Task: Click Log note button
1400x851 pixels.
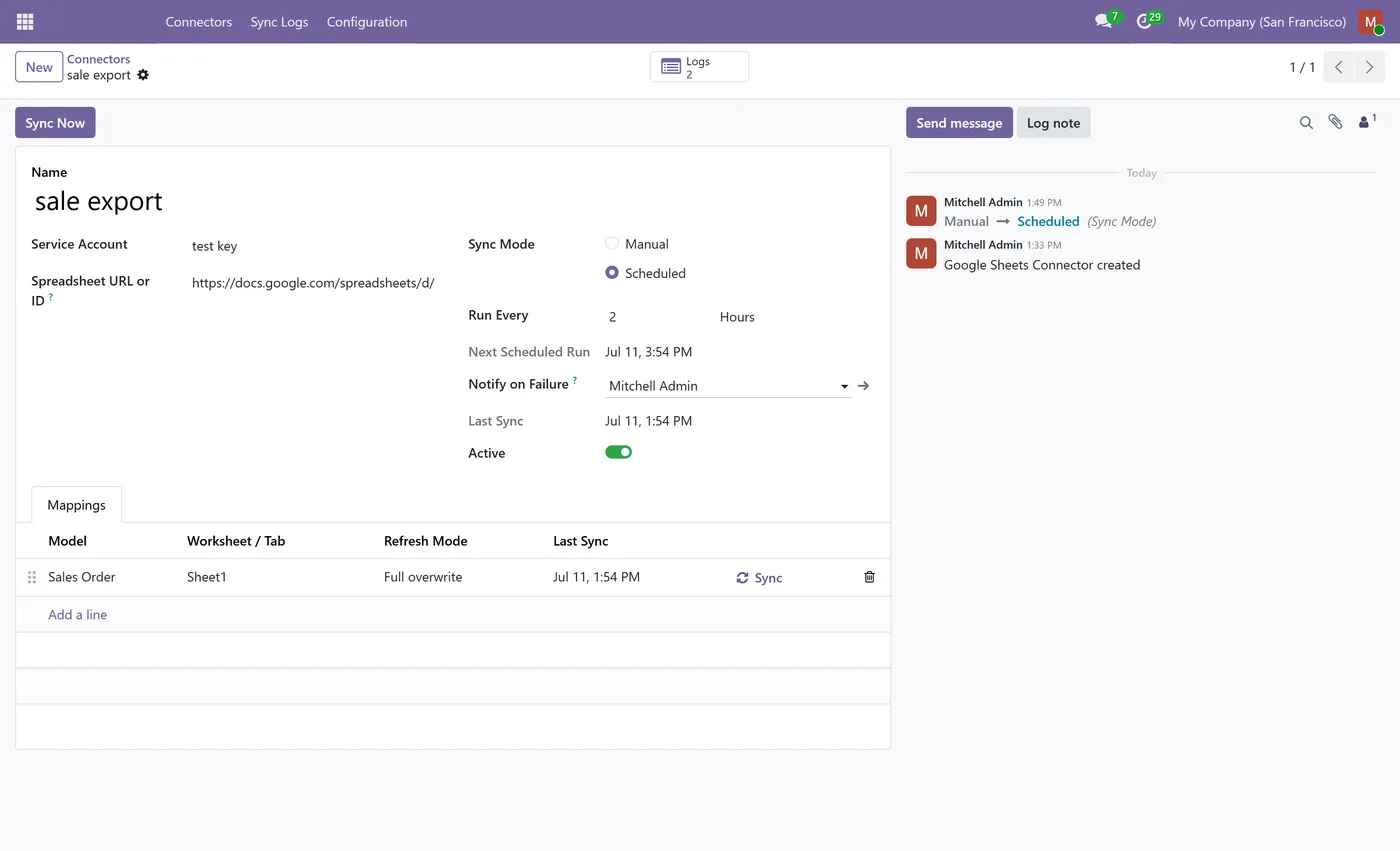Action: [x=1053, y=123]
